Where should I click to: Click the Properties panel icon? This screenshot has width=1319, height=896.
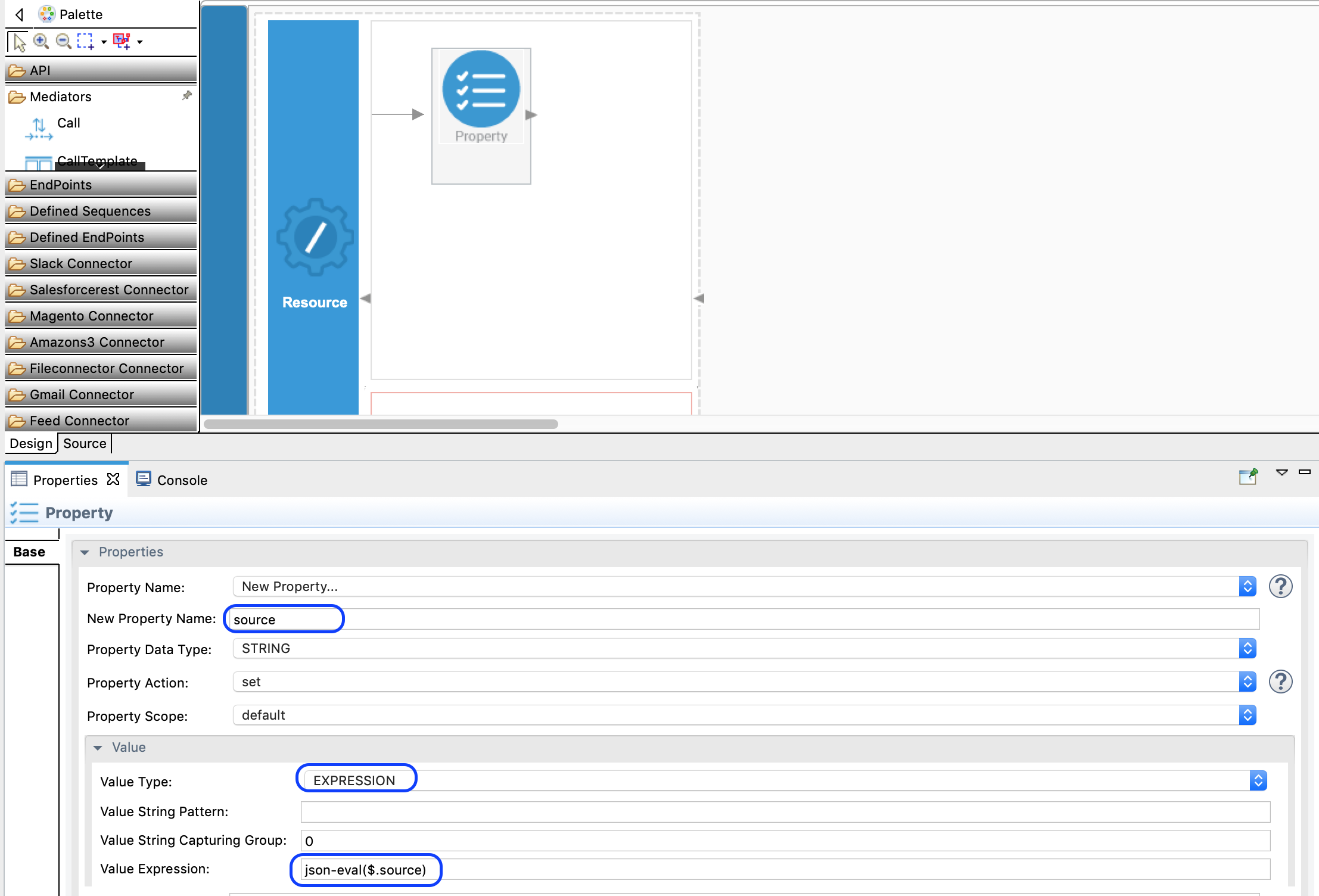click(20, 480)
